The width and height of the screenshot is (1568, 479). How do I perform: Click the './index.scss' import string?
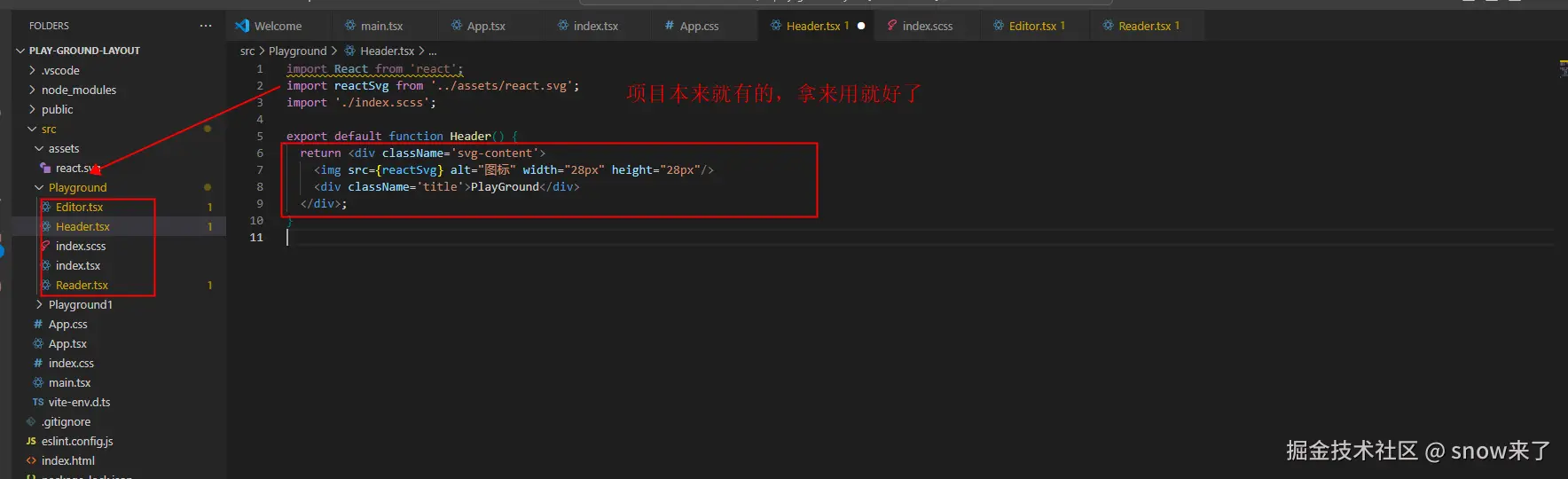pos(381,102)
